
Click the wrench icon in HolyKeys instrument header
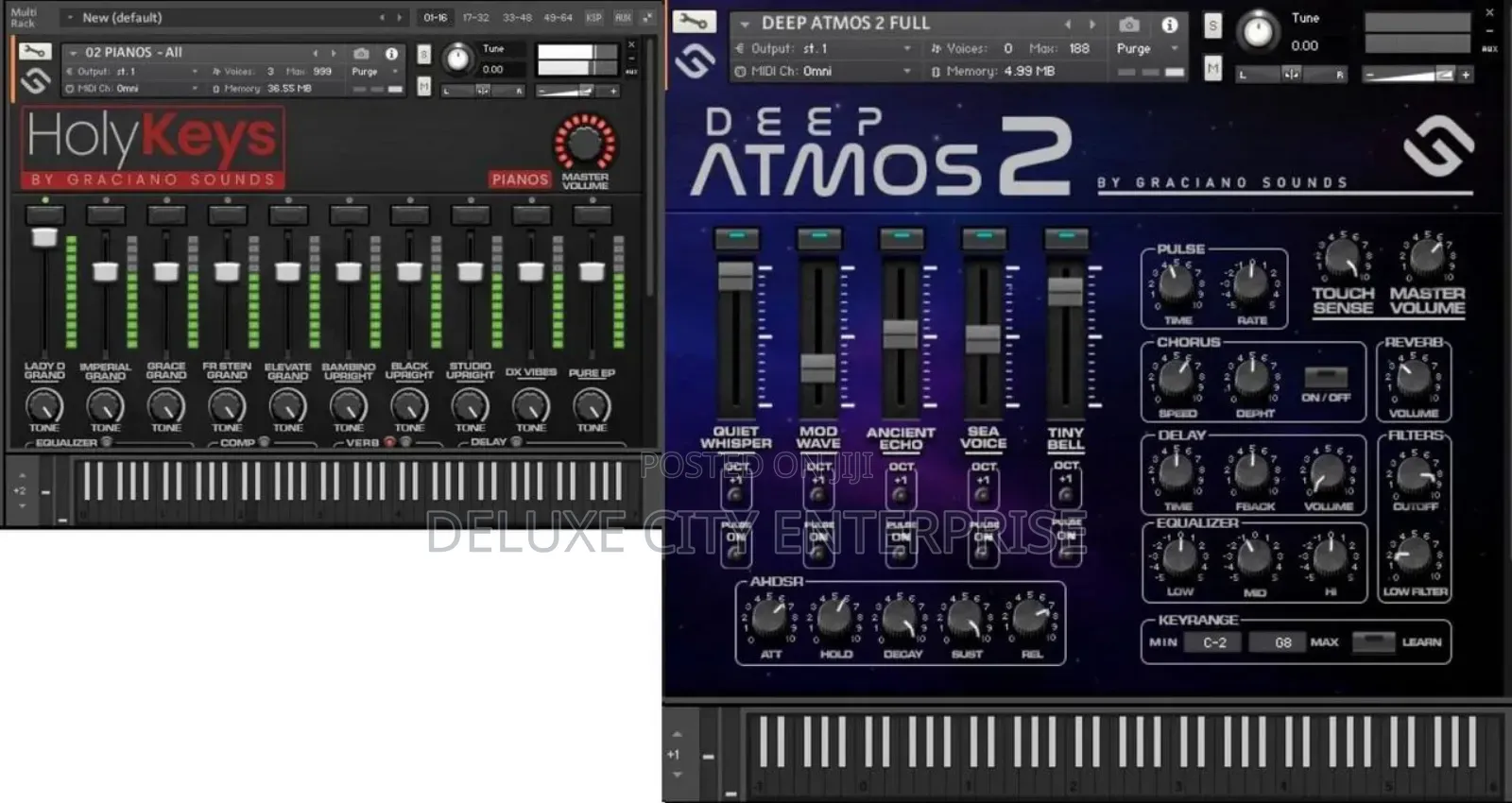pos(35,51)
